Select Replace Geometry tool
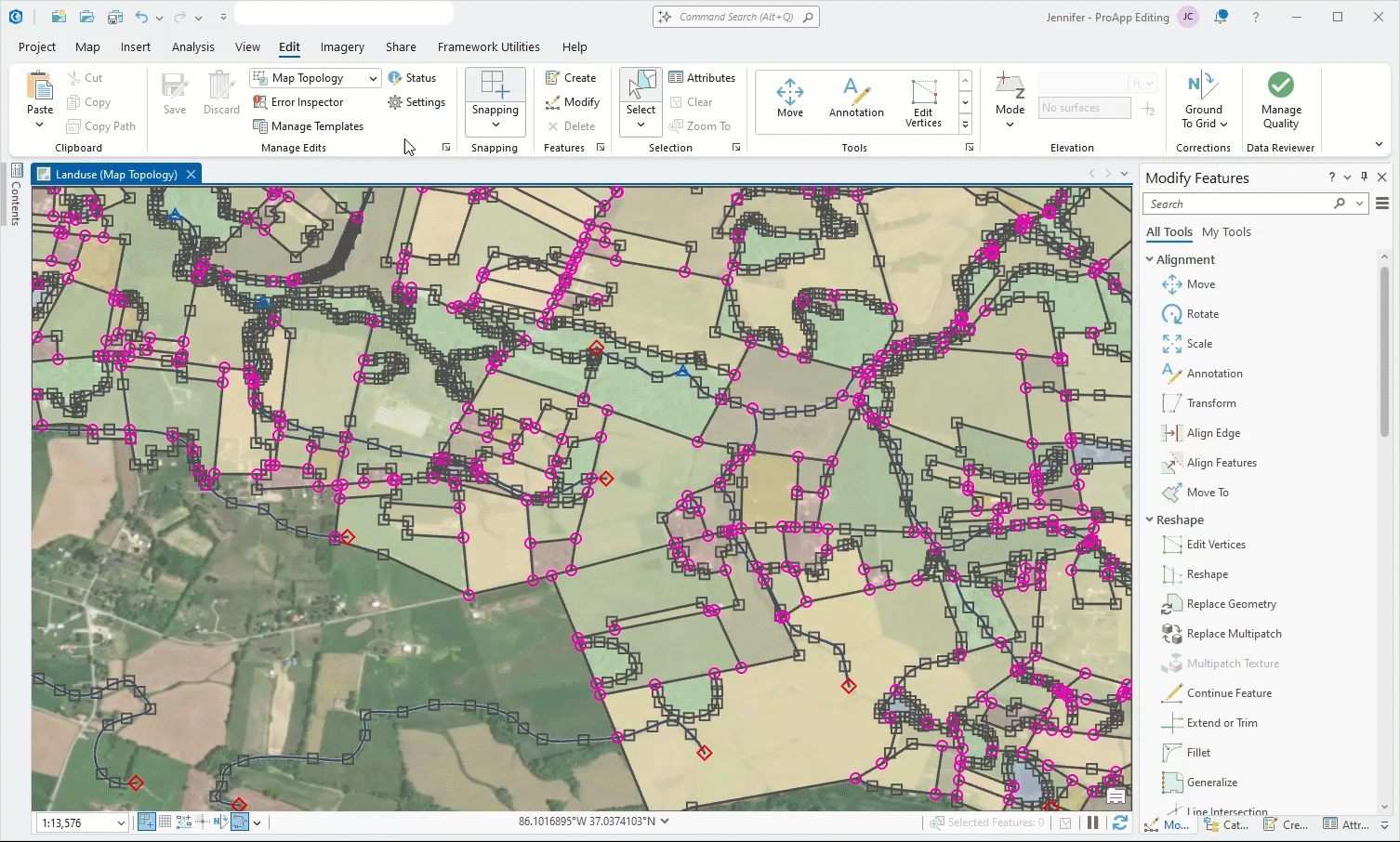 click(1220, 604)
